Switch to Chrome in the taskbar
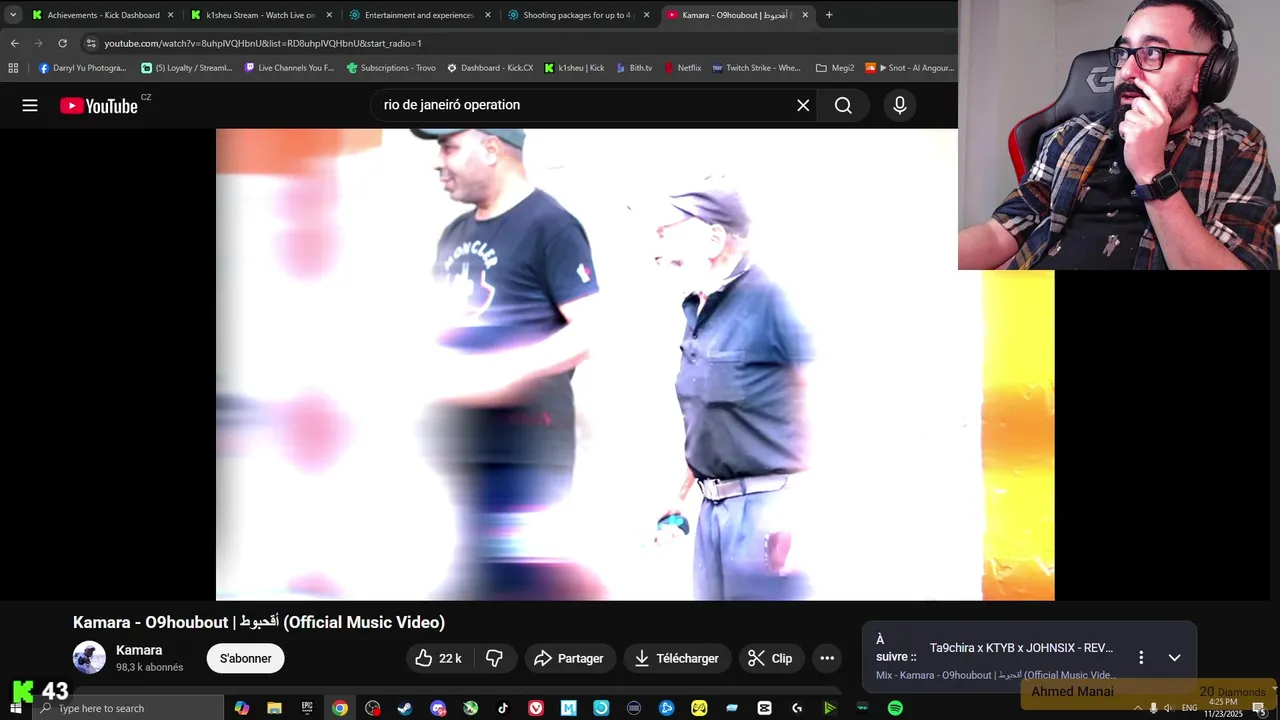 (340, 708)
